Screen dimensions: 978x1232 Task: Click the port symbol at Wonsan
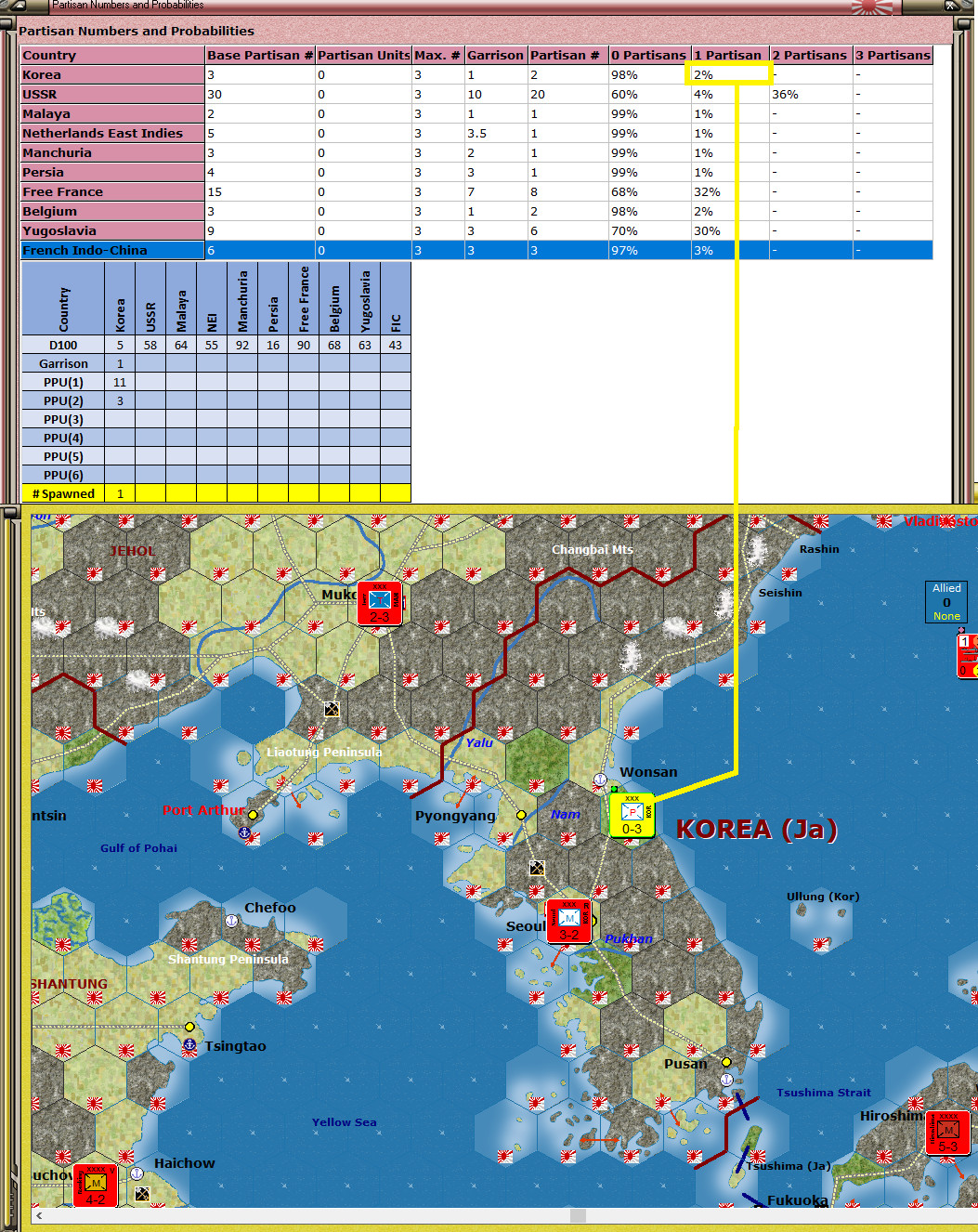pyautogui.click(x=600, y=780)
